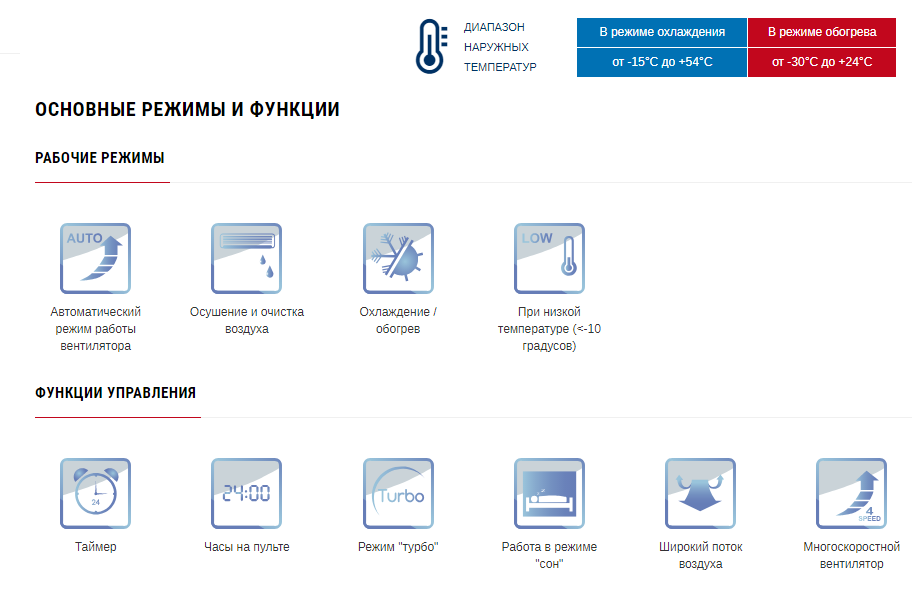Click the 4 SPEED multi-speed fan icon
912x590 pixels.
pyautogui.click(x=851, y=493)
